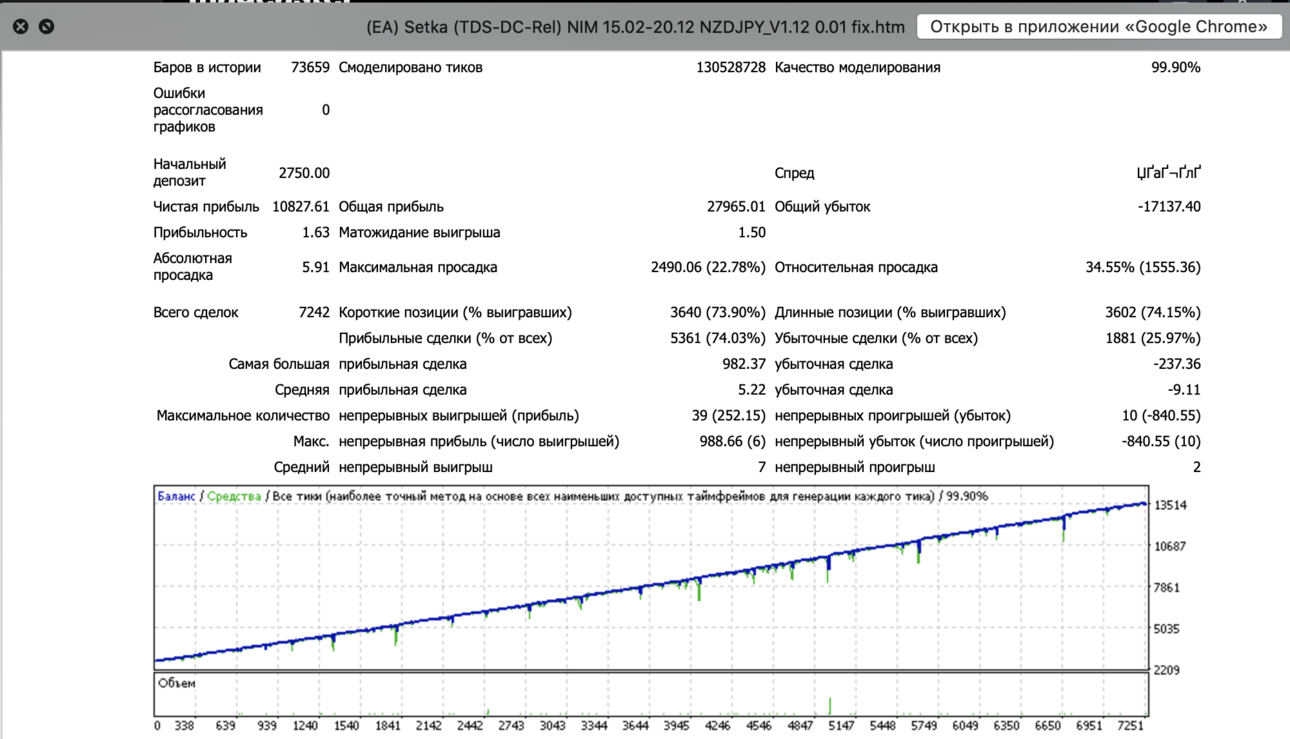
Task: Click the 'Баланс' legend label in chart
Action: coord(176,496)
